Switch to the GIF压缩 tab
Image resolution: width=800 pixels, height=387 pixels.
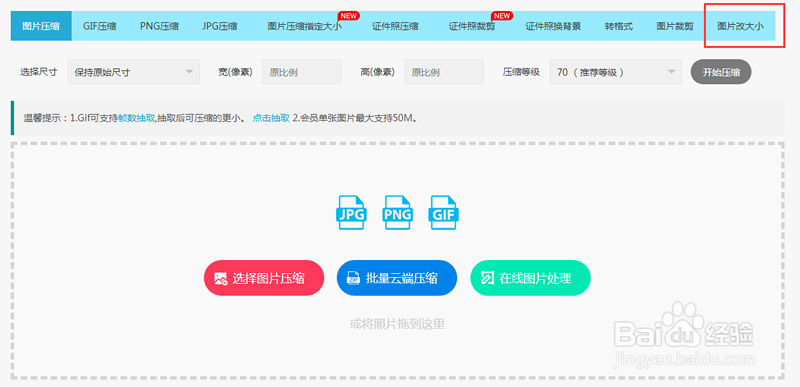pyautogui.click(x=99, y=26)
